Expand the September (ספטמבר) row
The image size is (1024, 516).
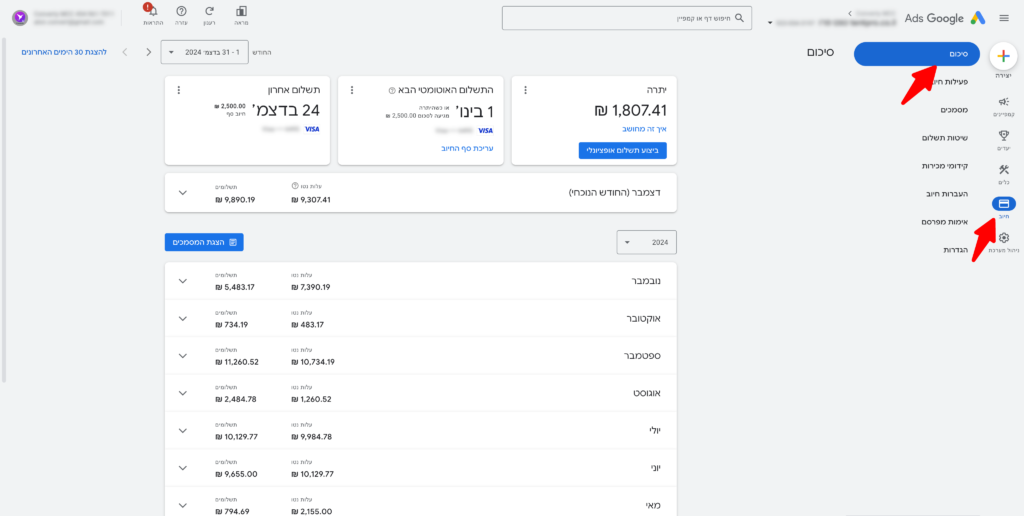[182, 356]
